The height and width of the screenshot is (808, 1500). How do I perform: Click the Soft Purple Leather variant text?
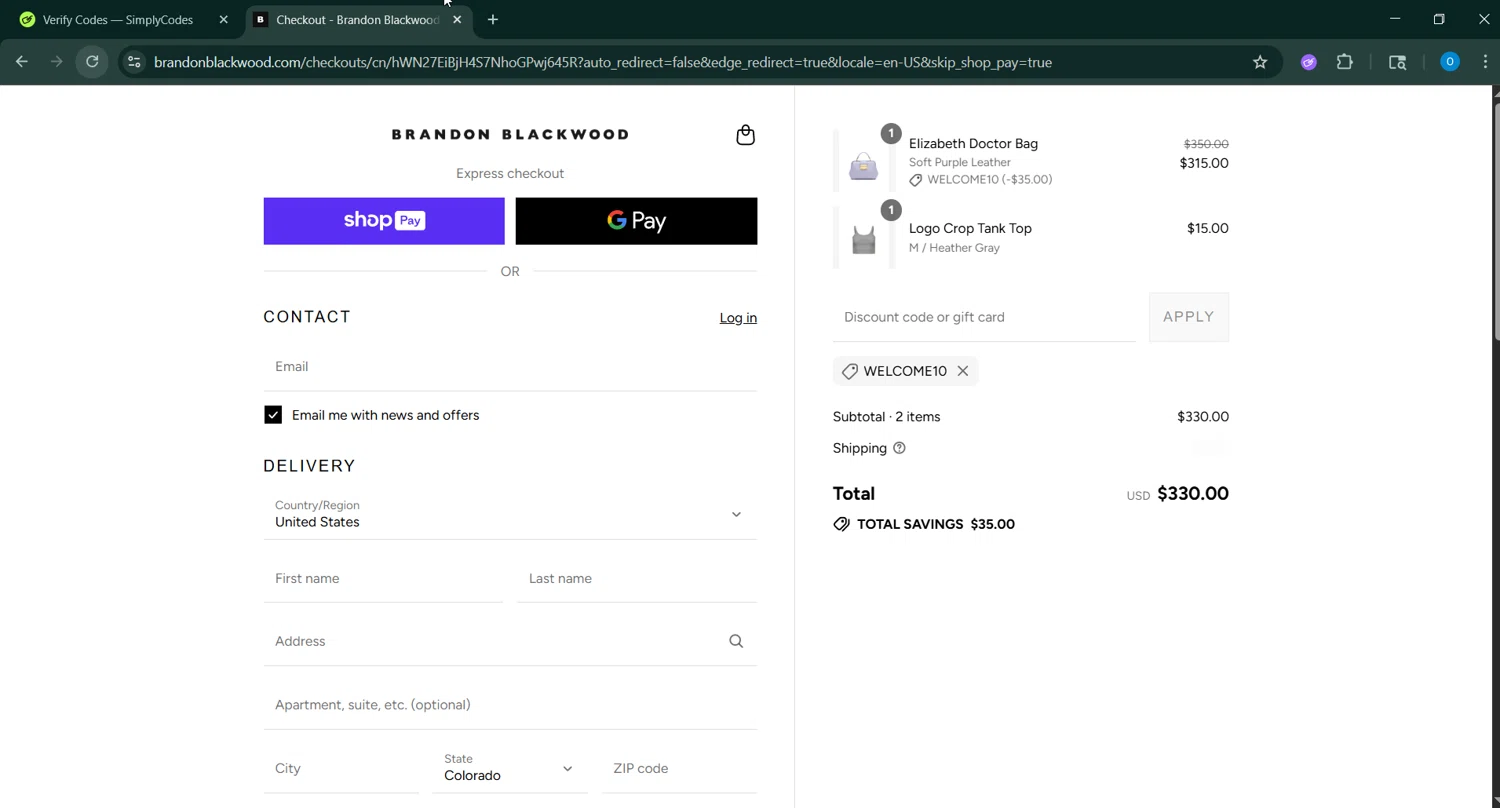coord(960,162)
